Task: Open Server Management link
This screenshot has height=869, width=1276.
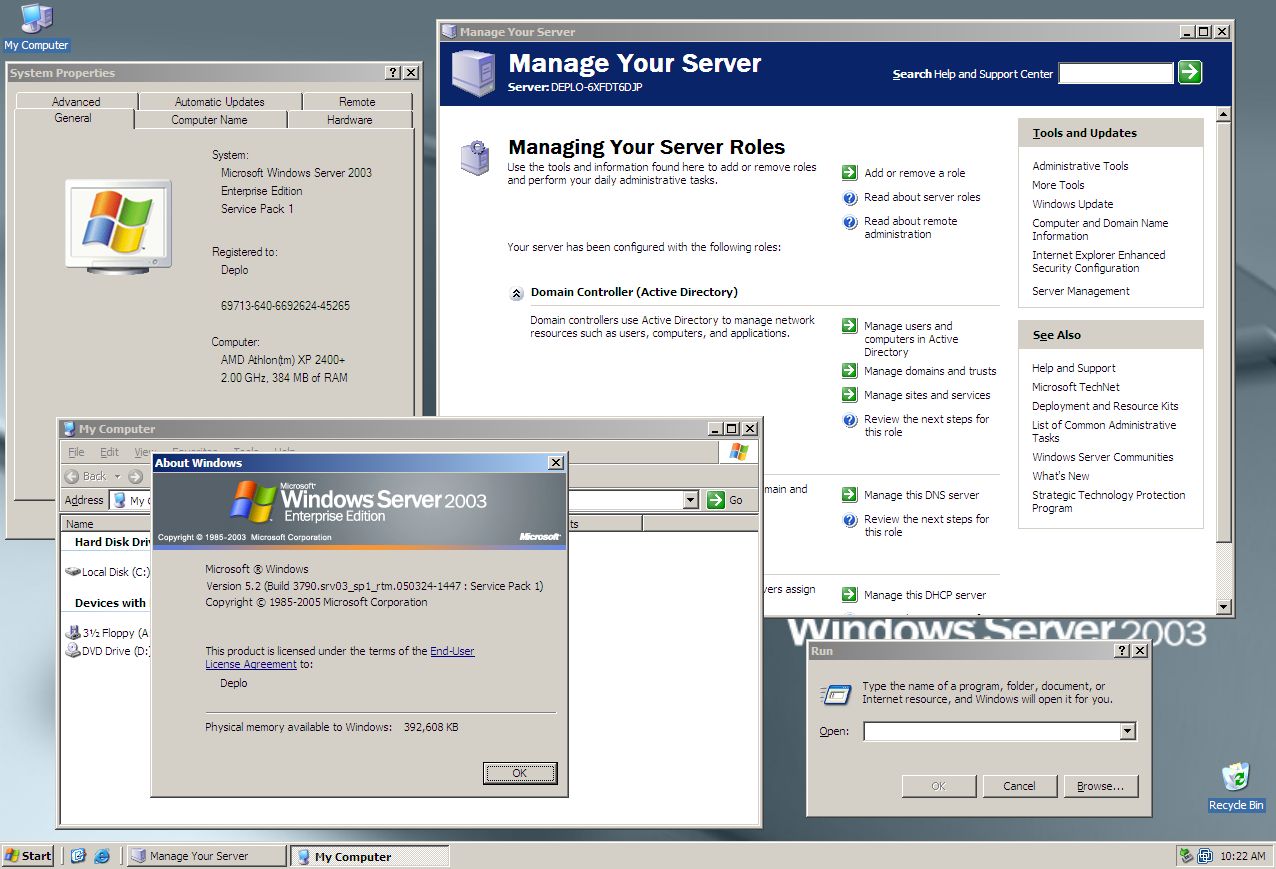Action: tap(1081, 291)
